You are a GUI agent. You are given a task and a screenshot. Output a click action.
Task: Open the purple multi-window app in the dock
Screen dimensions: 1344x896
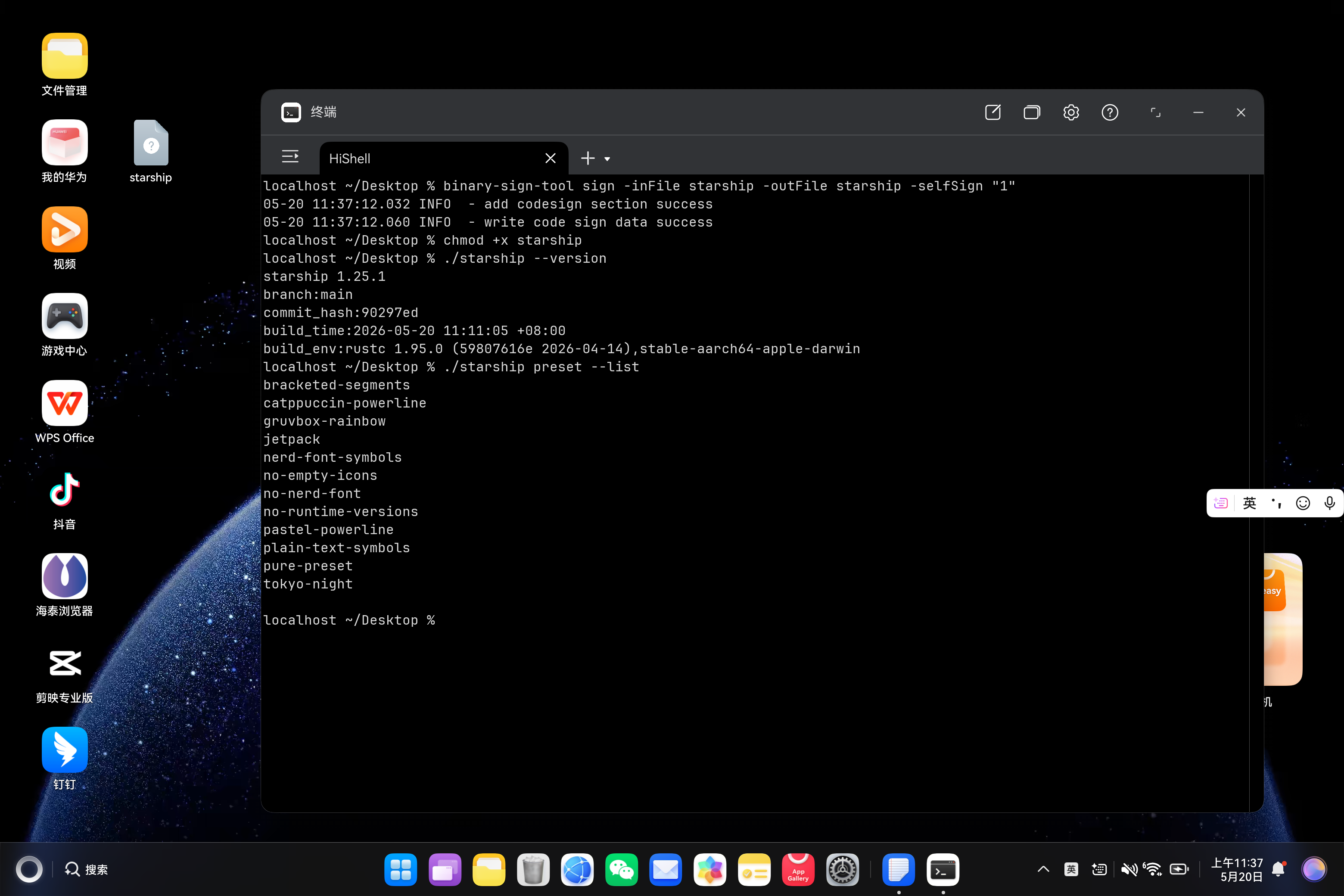445,870
